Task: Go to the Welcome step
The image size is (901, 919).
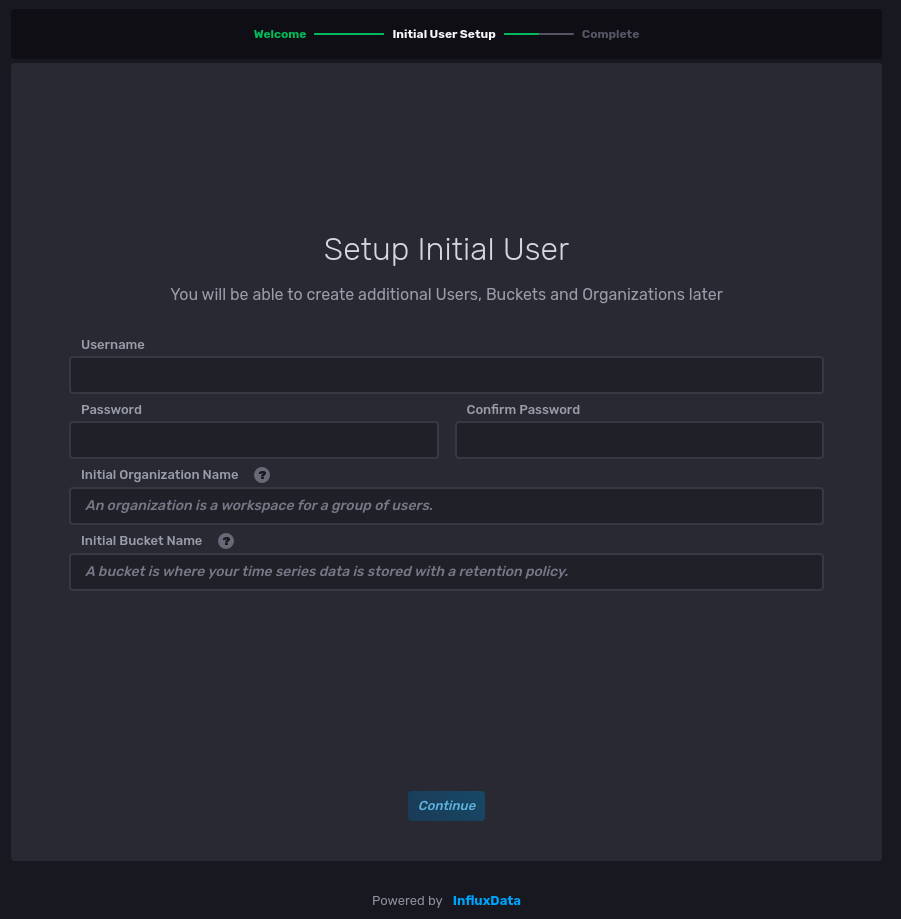Action: pos(280,34)
